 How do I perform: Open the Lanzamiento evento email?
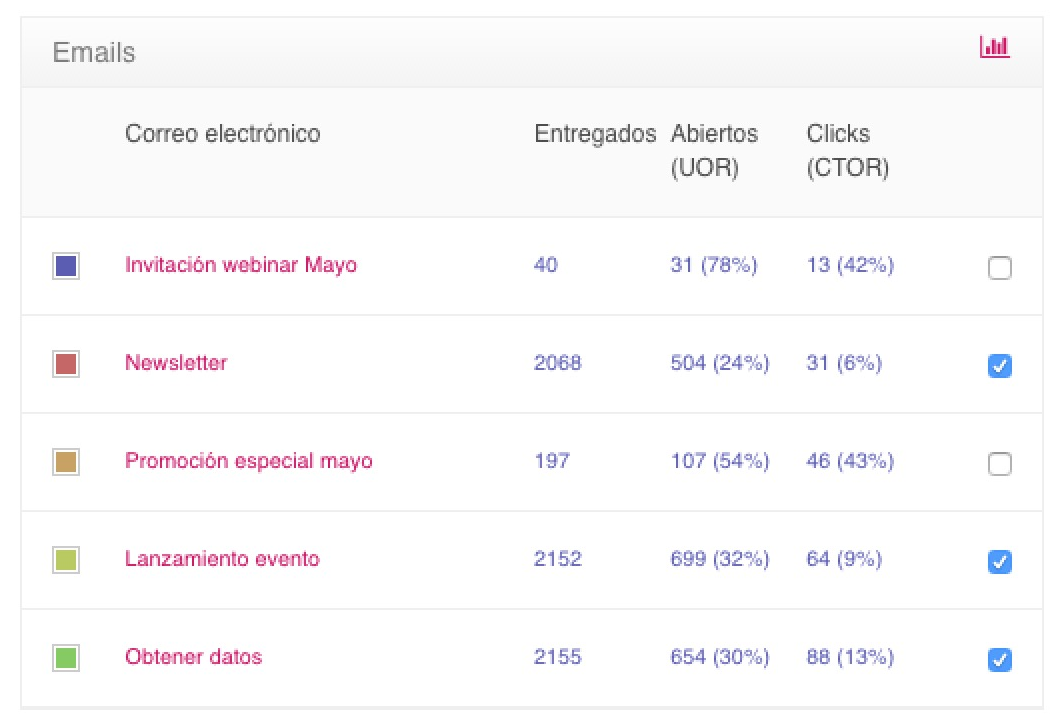point(222,559)
